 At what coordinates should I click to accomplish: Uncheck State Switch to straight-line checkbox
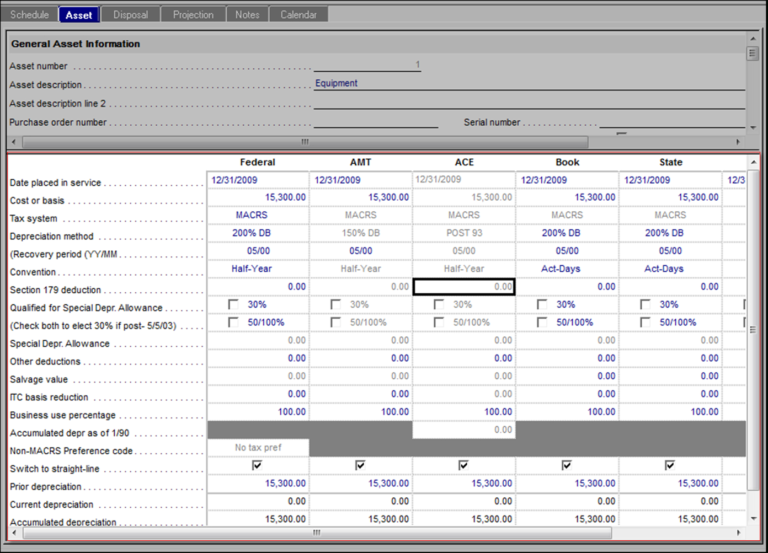pos(669,465)
